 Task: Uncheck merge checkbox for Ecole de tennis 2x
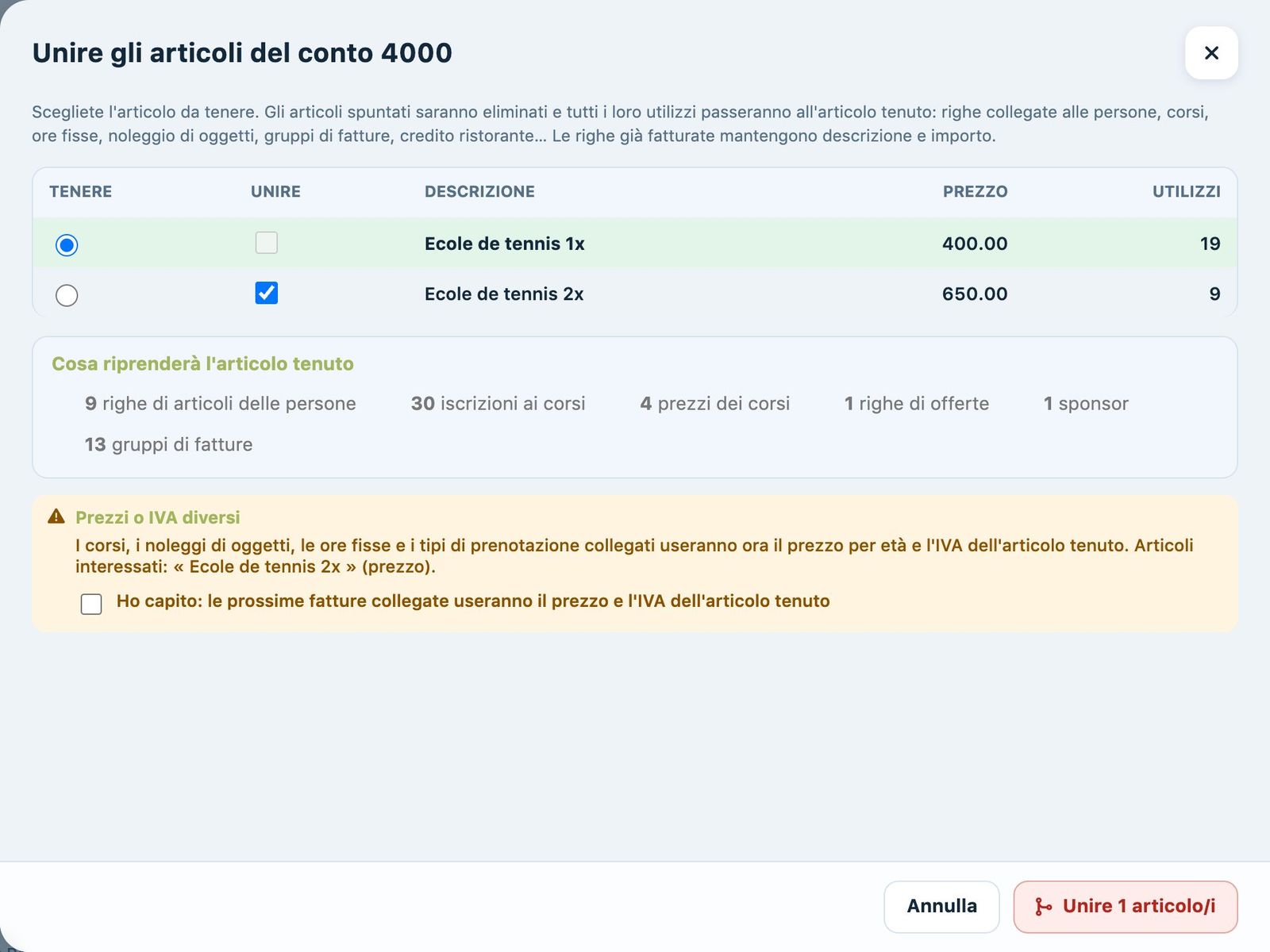(x=267, y=293)
